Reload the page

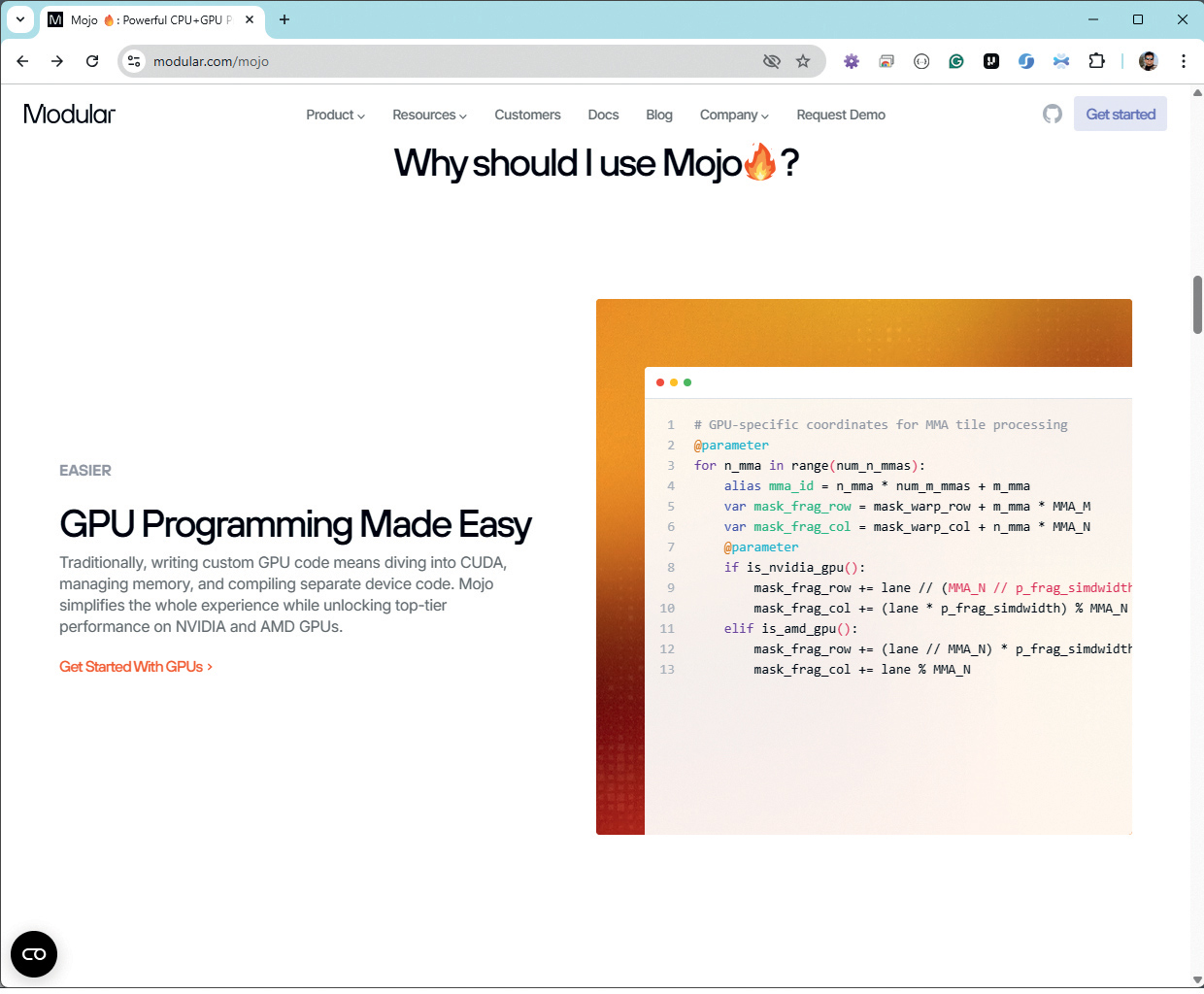[x=92, y=61]
